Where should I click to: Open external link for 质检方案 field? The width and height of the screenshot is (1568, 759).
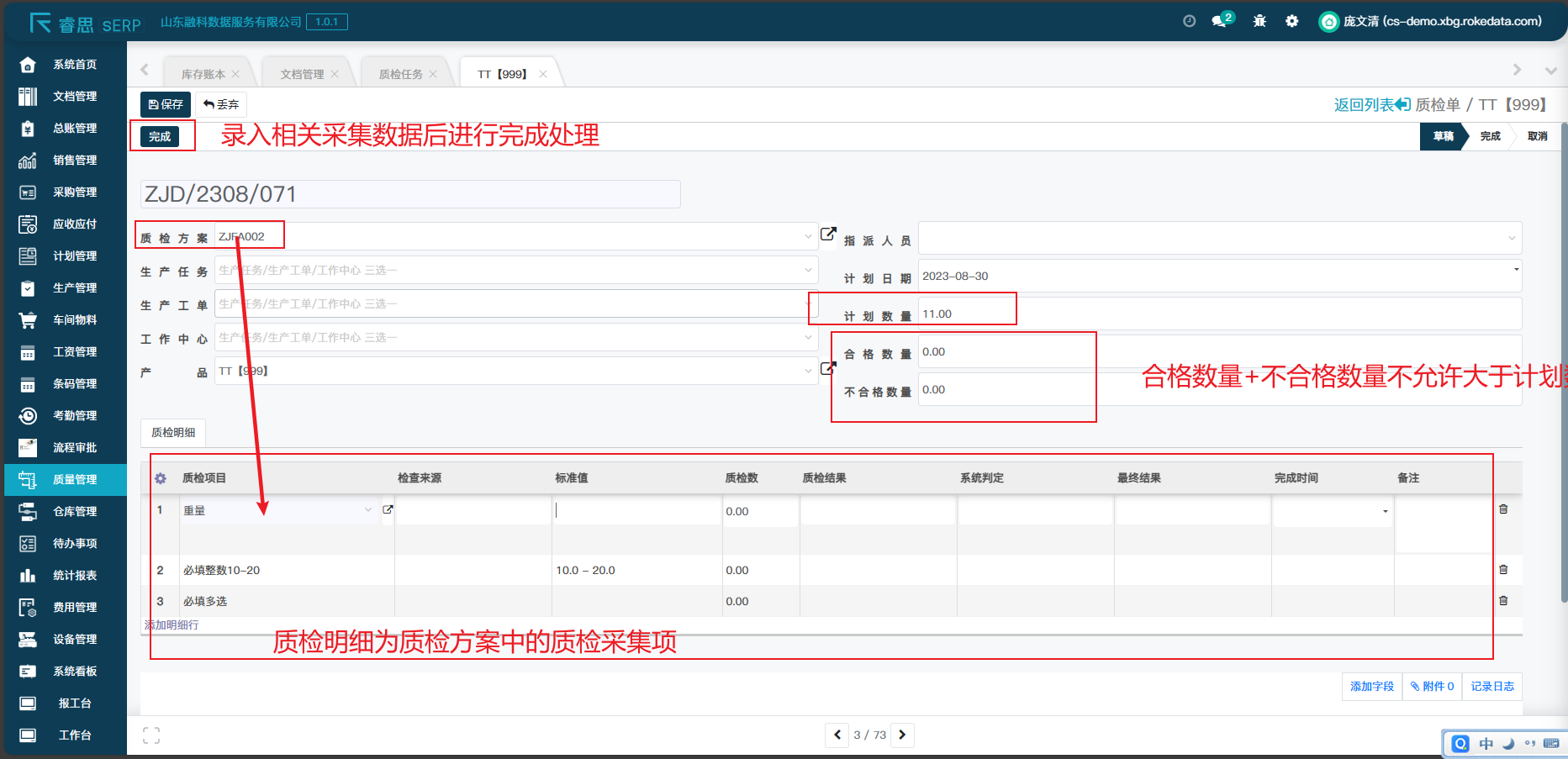click(x=828, y=235)
